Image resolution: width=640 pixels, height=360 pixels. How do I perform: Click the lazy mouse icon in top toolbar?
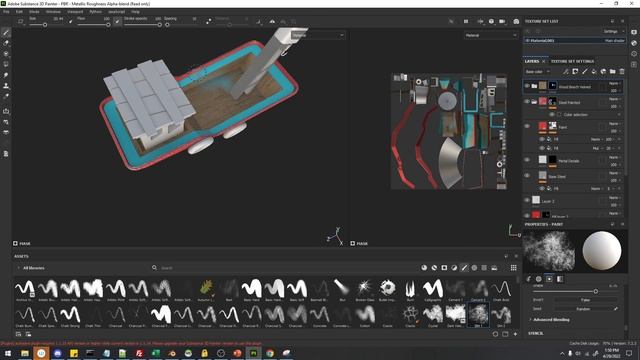tap(209, 22)
